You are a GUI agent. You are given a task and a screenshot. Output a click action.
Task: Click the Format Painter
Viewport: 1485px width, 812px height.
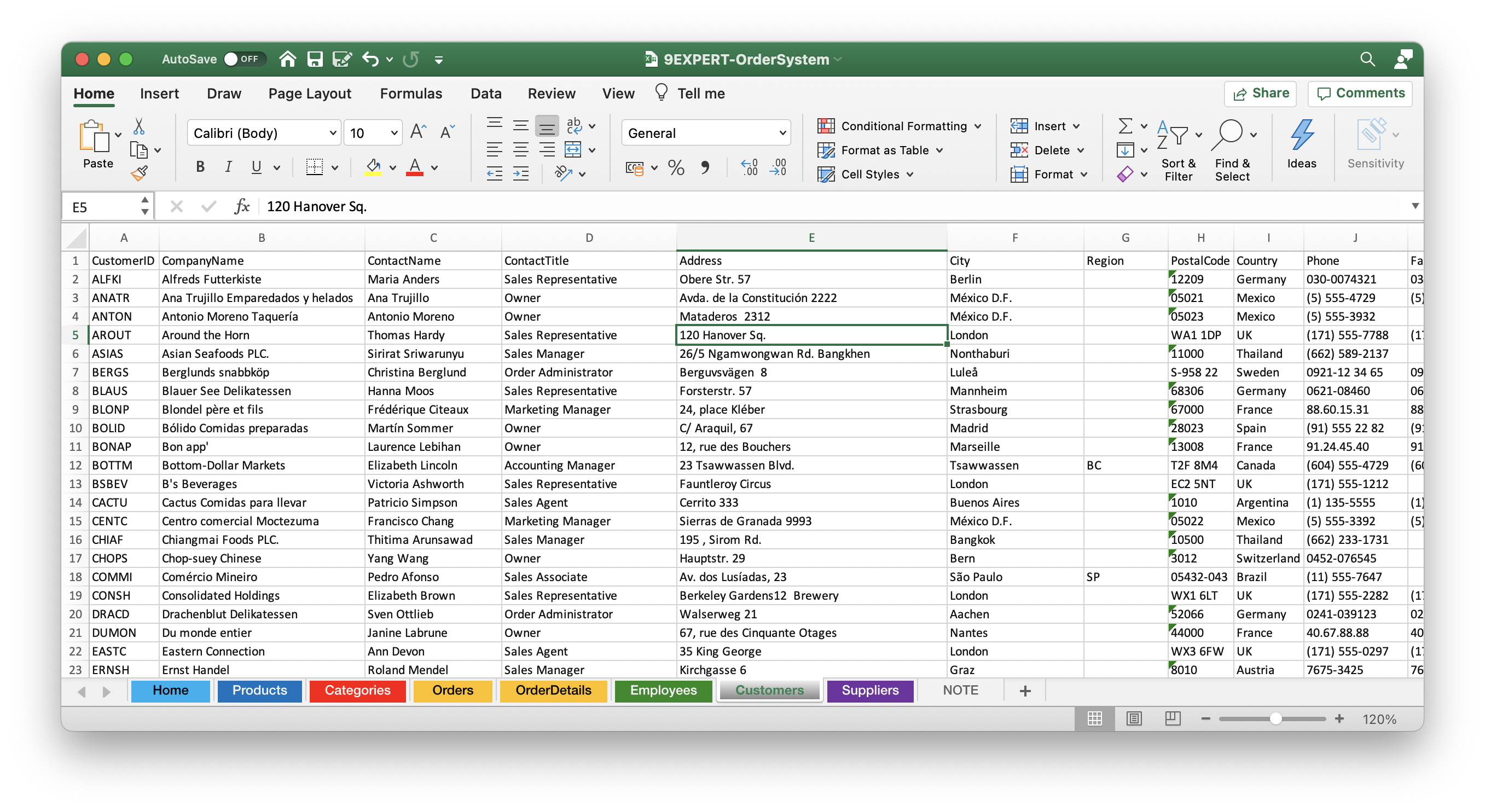click(x=140, y=172)
